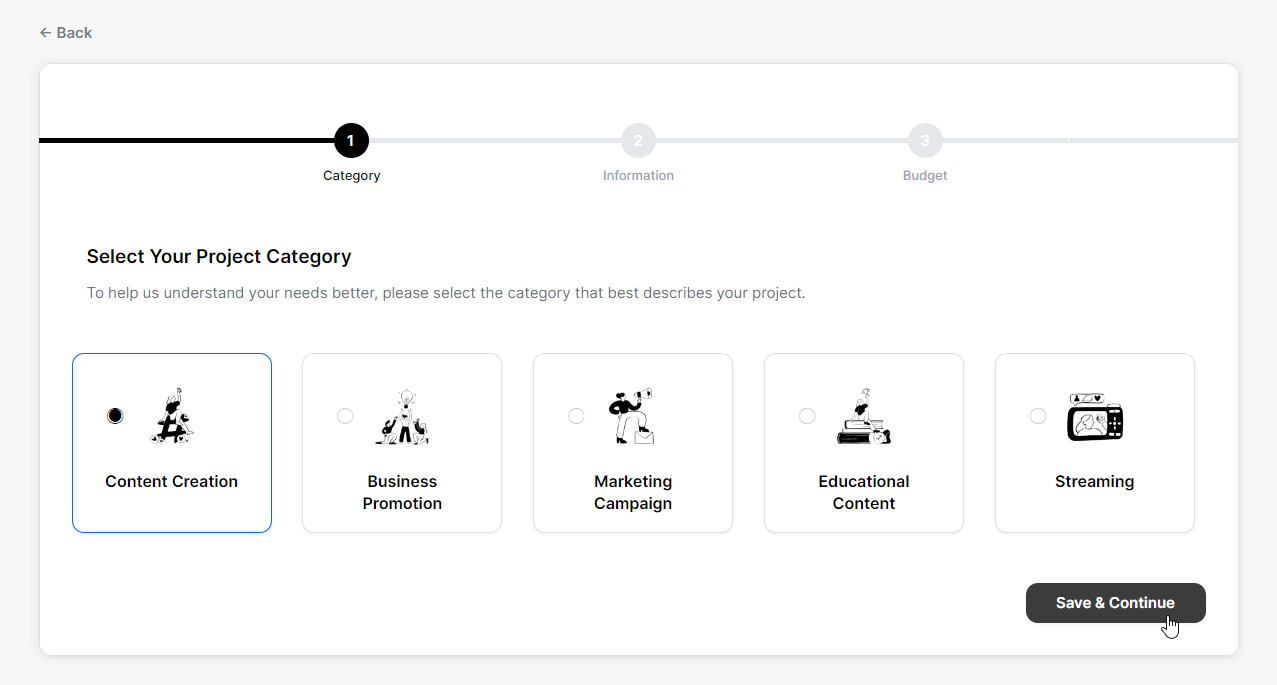Select the Marketing Campaign radio button
Image resolution: width=1277 pixels, height=685 pixels.
click(x=576, y=416)
